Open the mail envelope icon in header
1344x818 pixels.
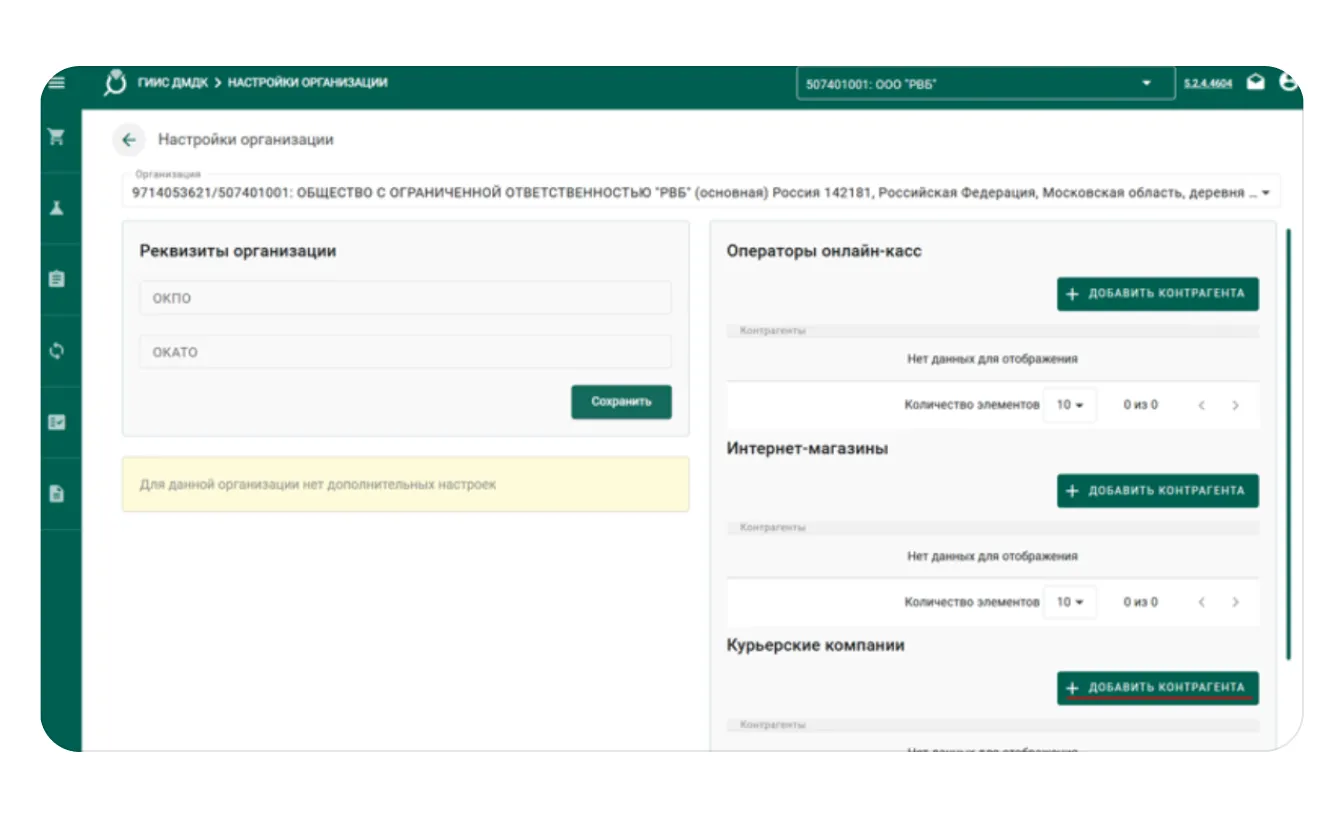(x=1255, y=83)
